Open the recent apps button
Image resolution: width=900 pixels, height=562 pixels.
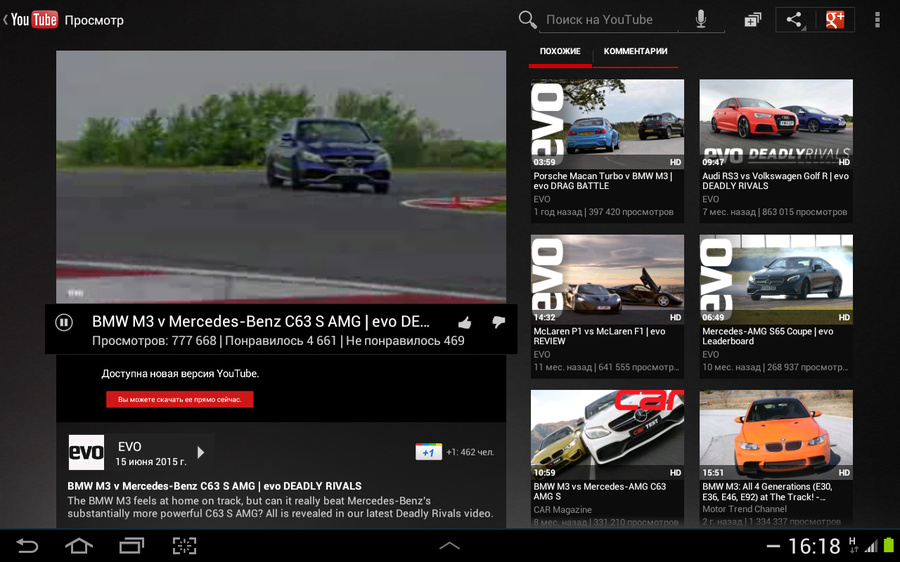131,545
